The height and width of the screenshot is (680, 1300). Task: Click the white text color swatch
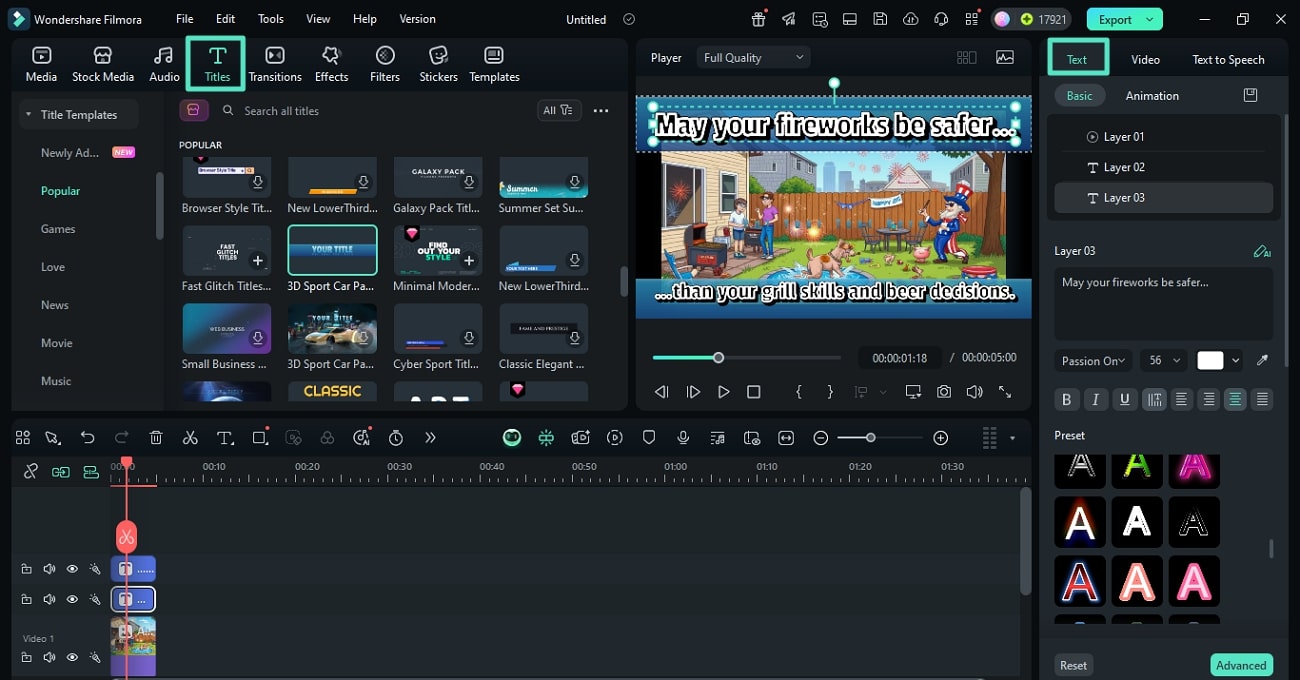pos(1210,361)
